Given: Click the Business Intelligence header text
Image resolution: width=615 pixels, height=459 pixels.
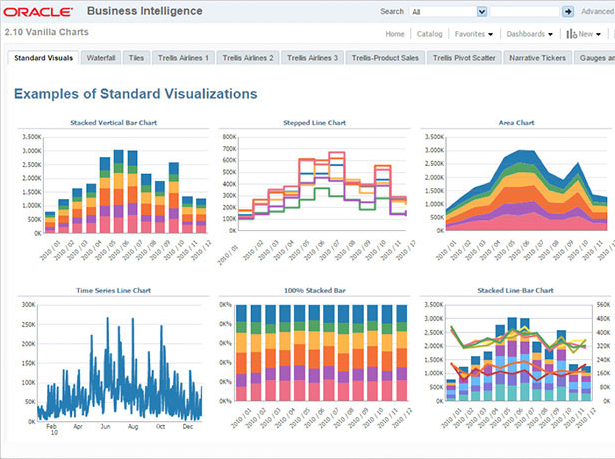Looking at the screenshot, I should tap(145, 11).
